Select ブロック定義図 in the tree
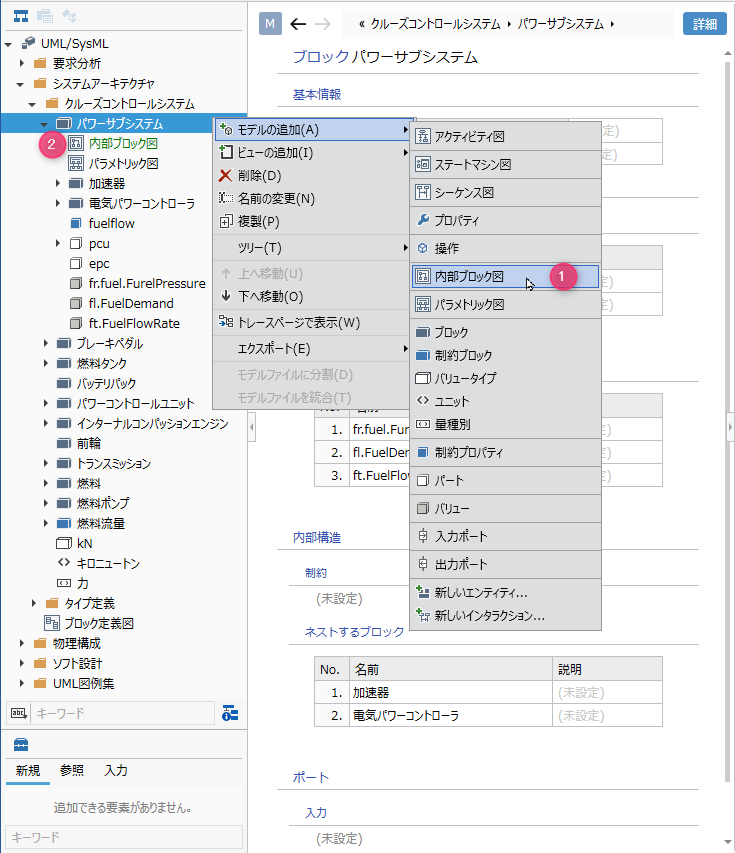Viewport: 735px width, 853px height. click(x=99, y=623)
